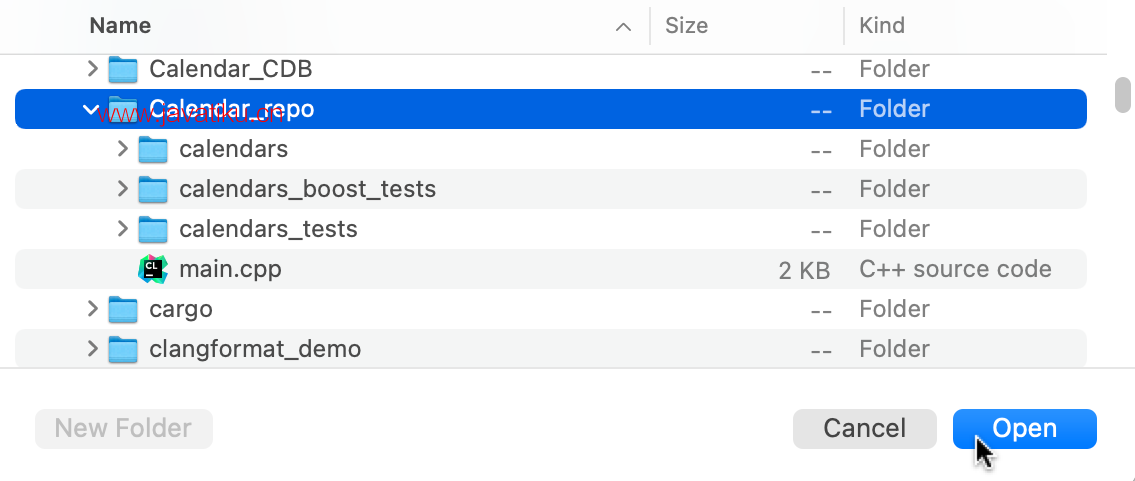Click the CLion icon beside main.cpp

[x=153, y=269]
